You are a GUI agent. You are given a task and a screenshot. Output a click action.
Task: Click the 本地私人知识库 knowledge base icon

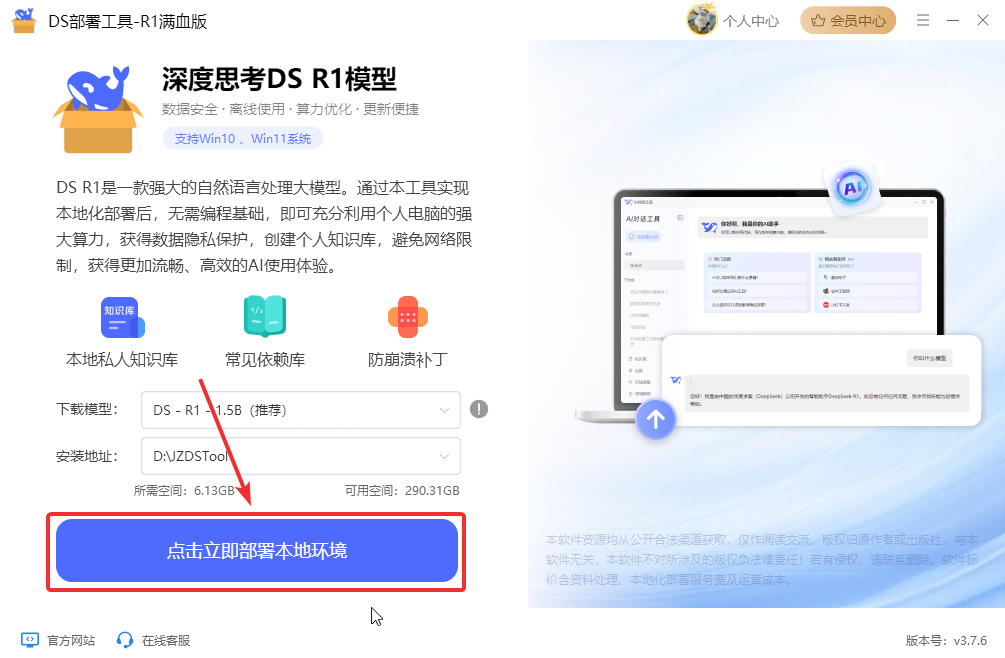[x=122, y=317]
